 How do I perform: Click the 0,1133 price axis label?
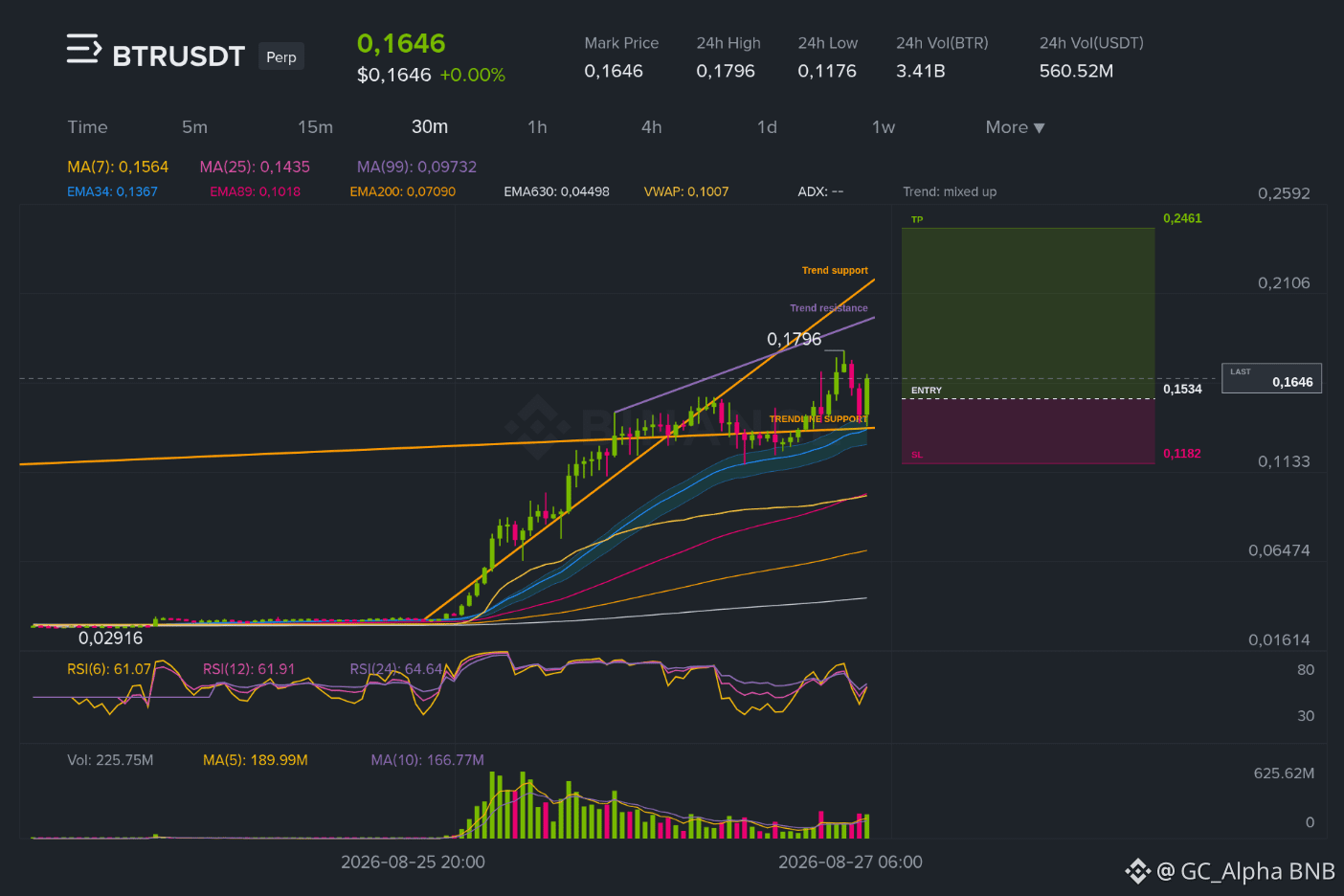(1284, 461)
